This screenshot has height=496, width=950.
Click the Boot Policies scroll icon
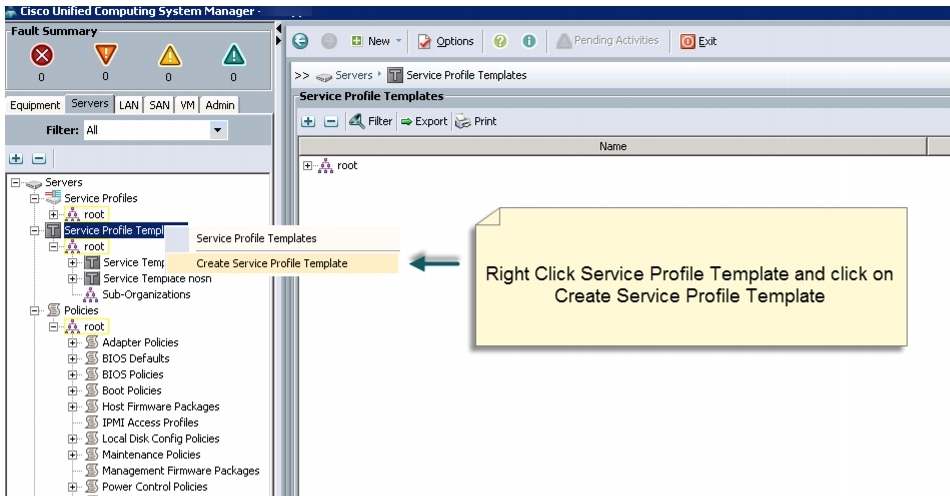(x=91, y=391)
